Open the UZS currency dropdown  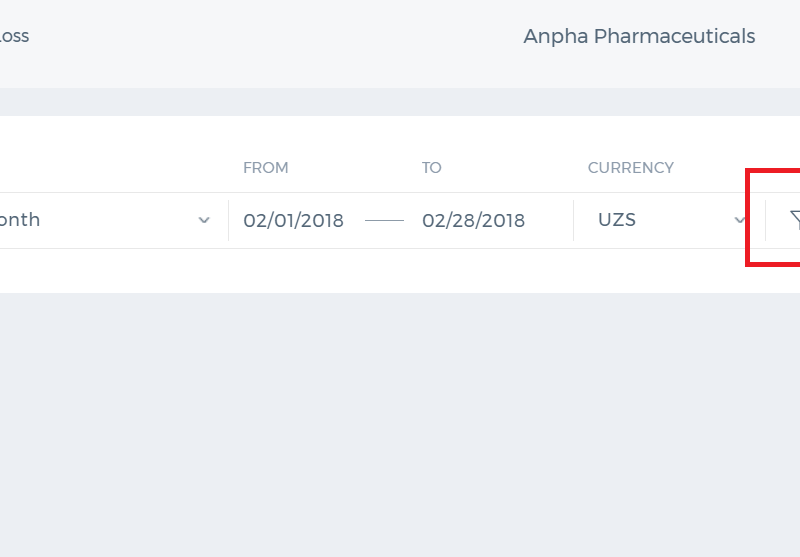point(669,220)
